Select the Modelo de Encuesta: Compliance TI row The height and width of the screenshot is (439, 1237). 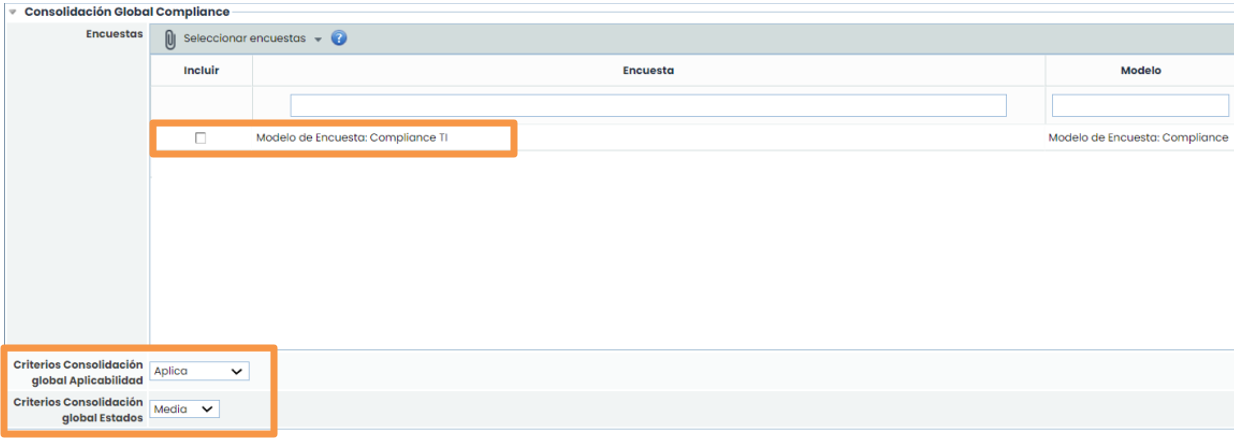(x=352, y=138)
